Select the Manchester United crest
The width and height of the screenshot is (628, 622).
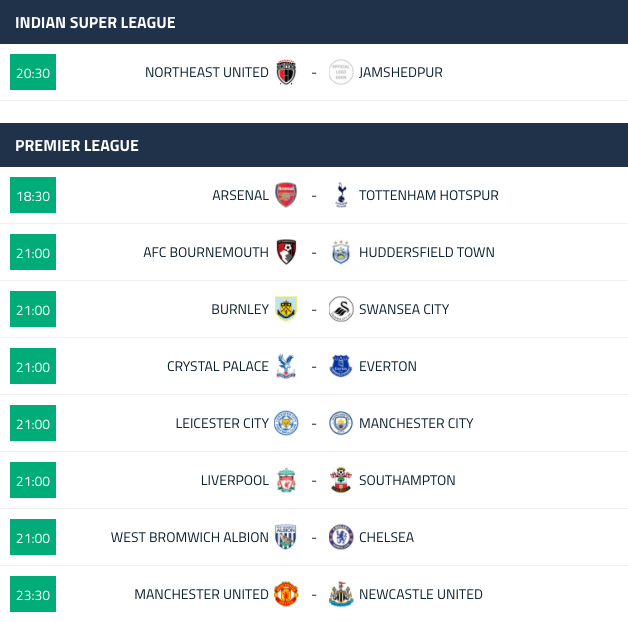[x=286, y=594]
